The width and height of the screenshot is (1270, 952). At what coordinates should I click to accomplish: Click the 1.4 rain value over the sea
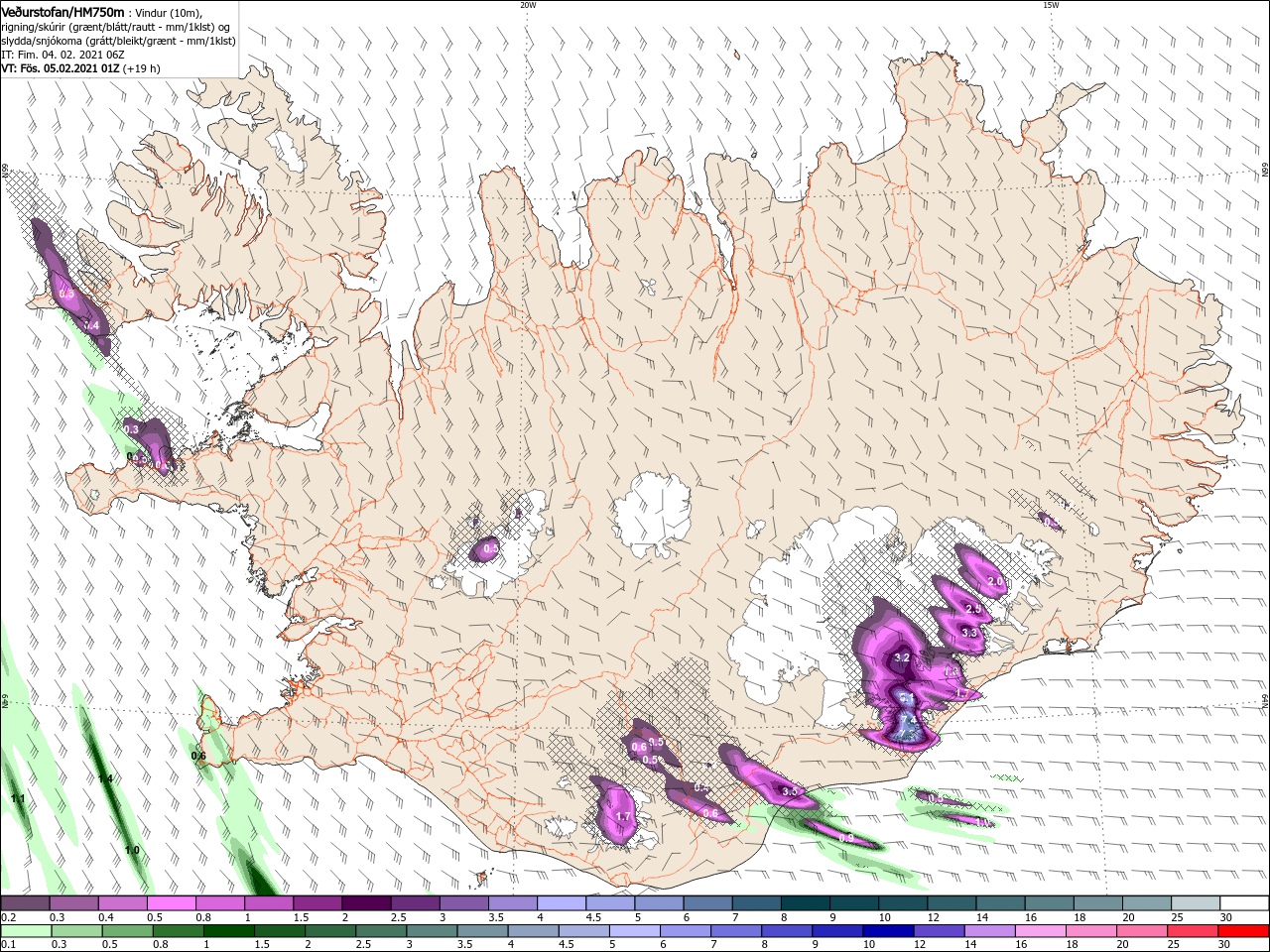tap(105, 779)
